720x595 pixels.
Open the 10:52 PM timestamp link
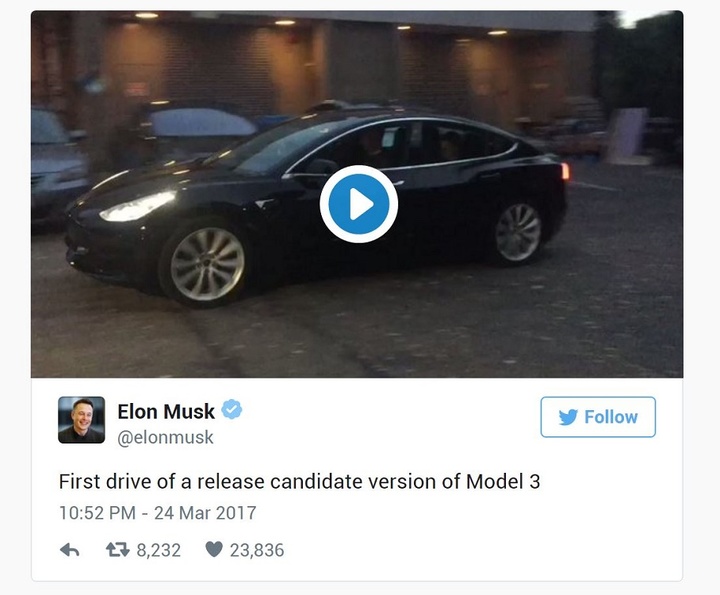97,513
